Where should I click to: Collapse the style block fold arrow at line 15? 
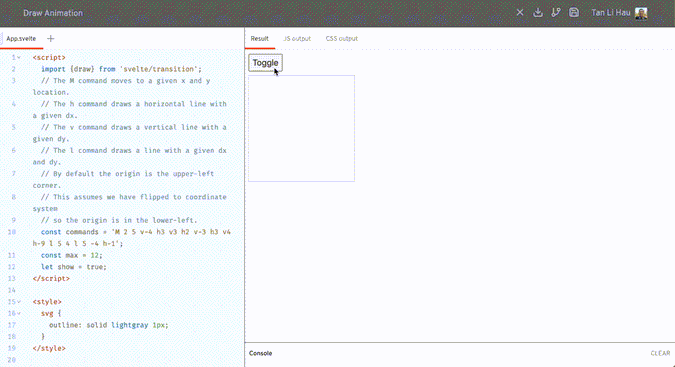(19, 302)
